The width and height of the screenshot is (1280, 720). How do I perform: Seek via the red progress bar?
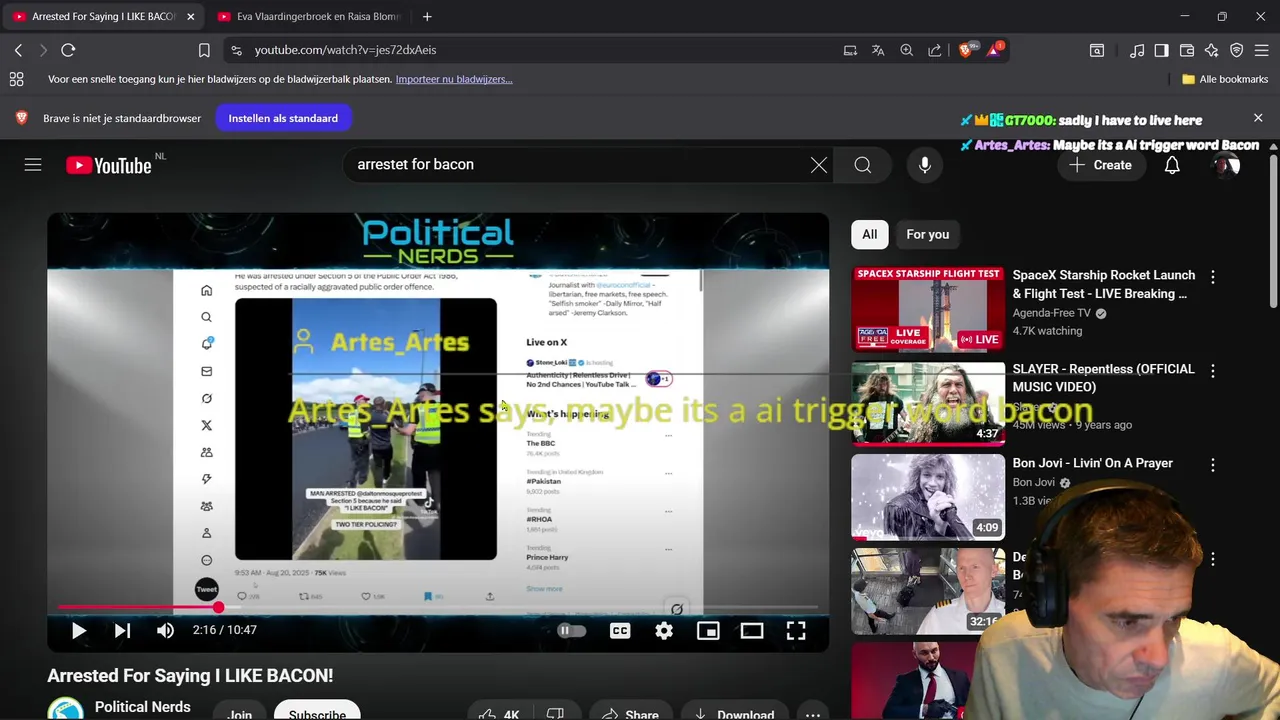pos(438,607)
